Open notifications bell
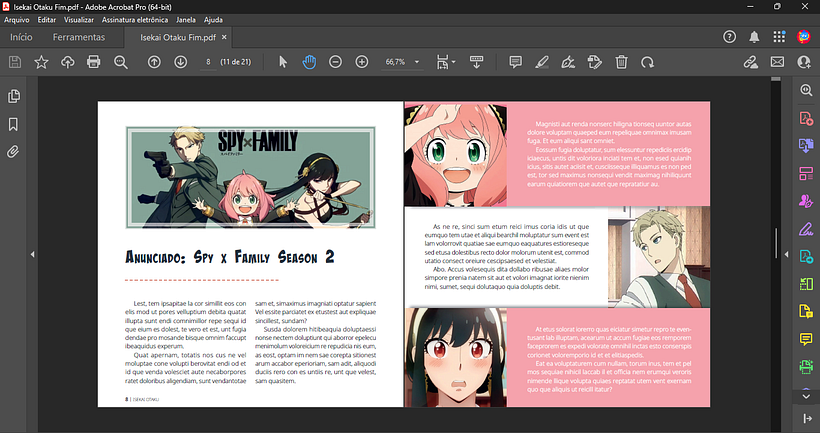This screenshot has height=433, width=820. click(754, 37)
